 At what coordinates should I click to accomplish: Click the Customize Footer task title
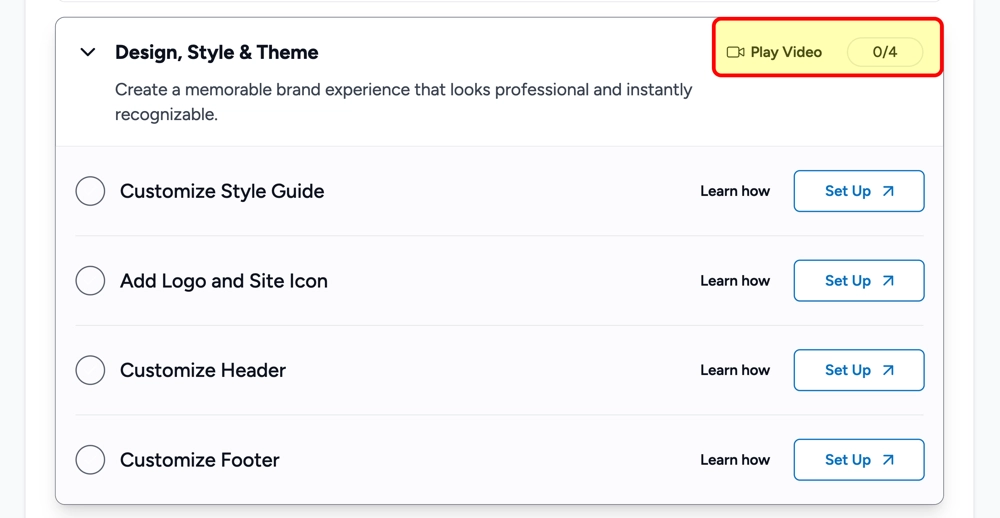click(x=200, y=460)
